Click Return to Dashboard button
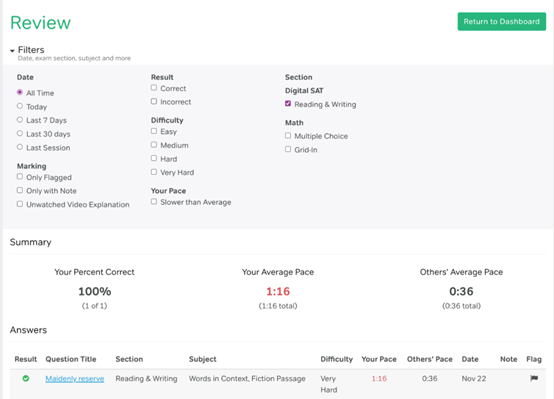The image size is (554, 399). tap(501, 22)
